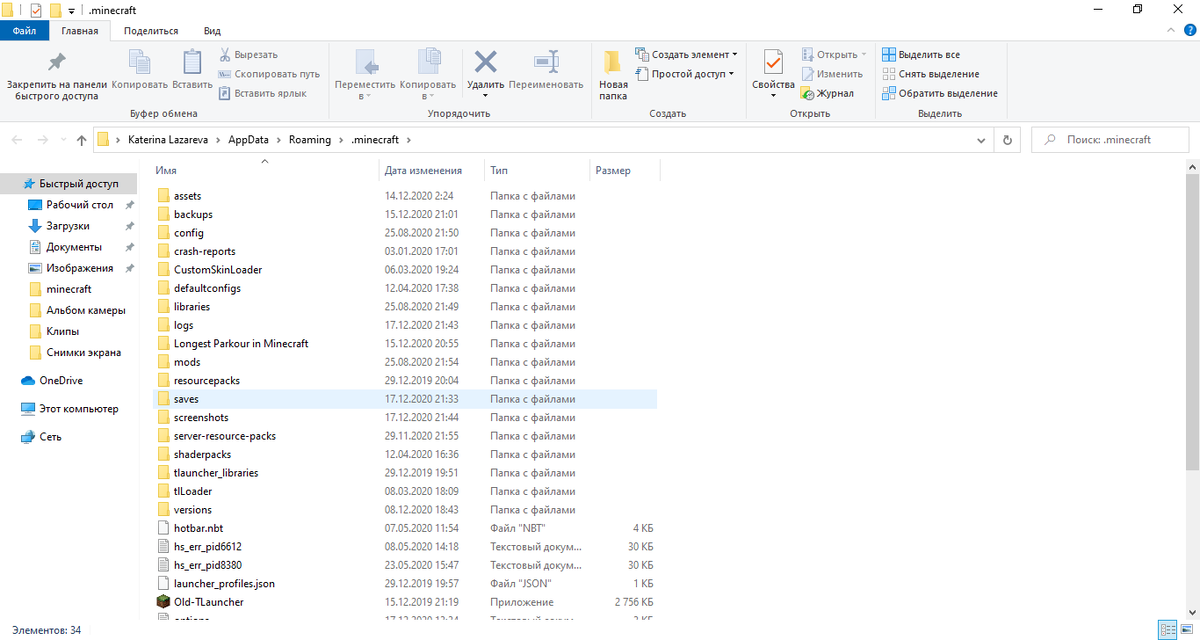The image size is (1200, 640).
Task: Click Вырезать scissors icon
Action: click(x=225, y=55)
